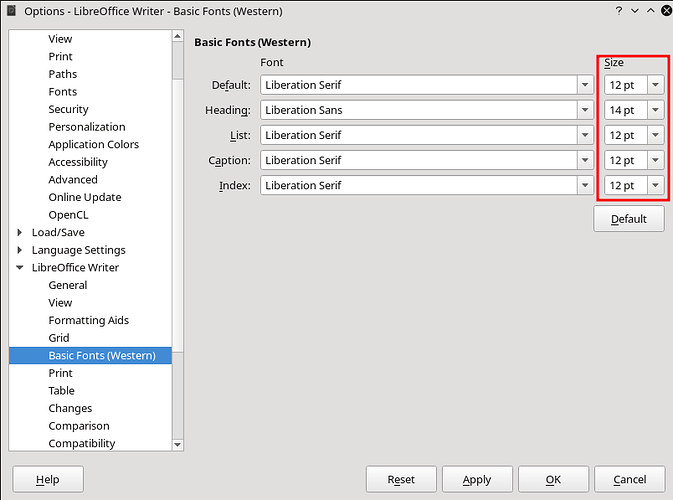Select the top Print tree item
This screenshot has height=500, width=673.
pos(61,56)
